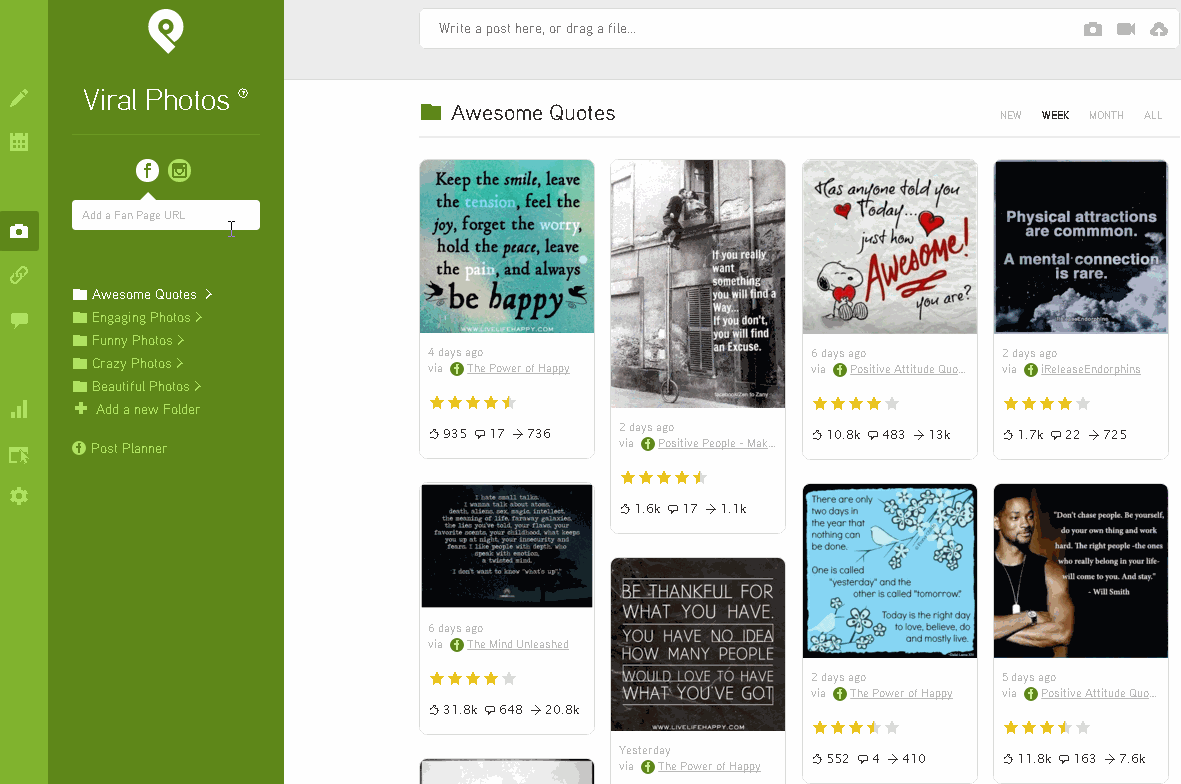The height and width of the screenshot is (784, 1181).
Task: Click the settings gear icon in the sidebar
Action: click(x=19, y=496)
